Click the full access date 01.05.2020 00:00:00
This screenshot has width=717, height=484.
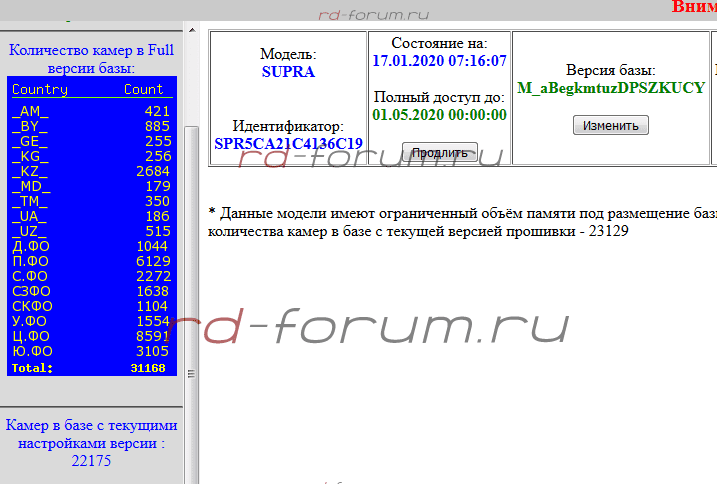click(439, 115)
